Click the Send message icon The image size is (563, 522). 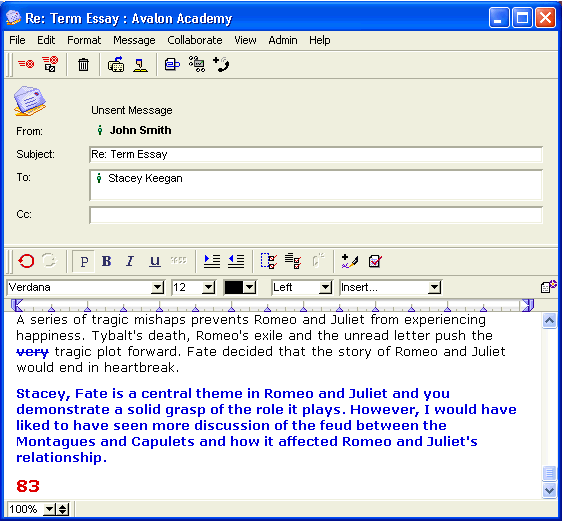(x=26, y=64)
